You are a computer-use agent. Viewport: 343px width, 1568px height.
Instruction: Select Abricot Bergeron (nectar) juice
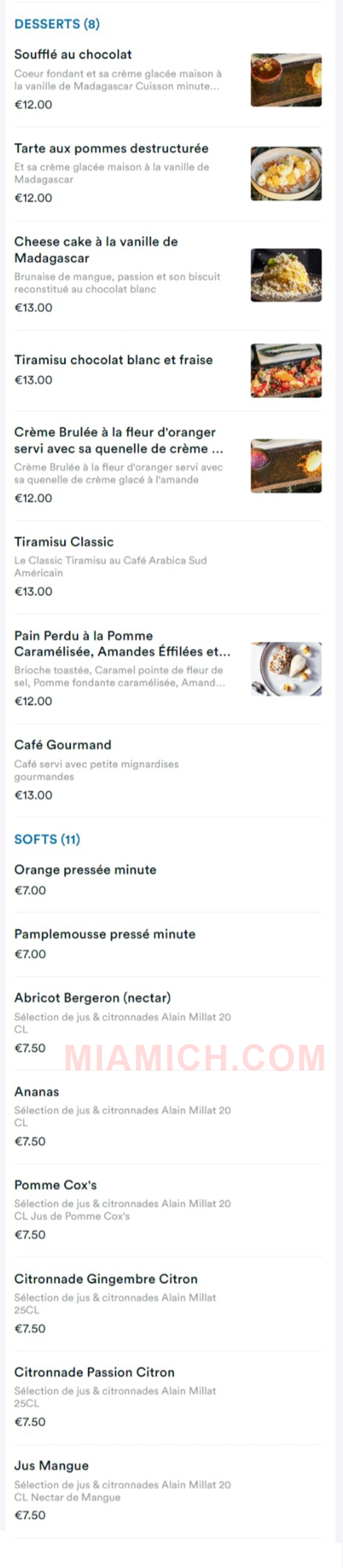pos(168,1023)
